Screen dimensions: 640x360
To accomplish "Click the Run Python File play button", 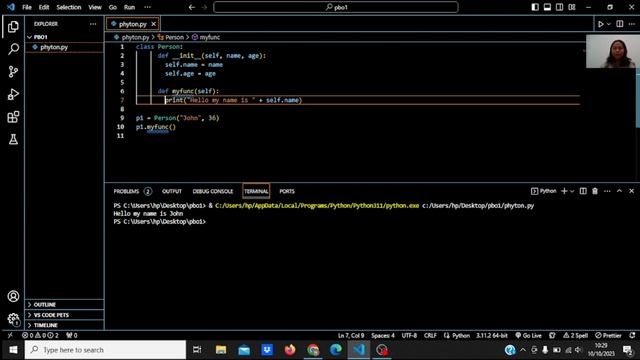I will [x=600, y=24].
